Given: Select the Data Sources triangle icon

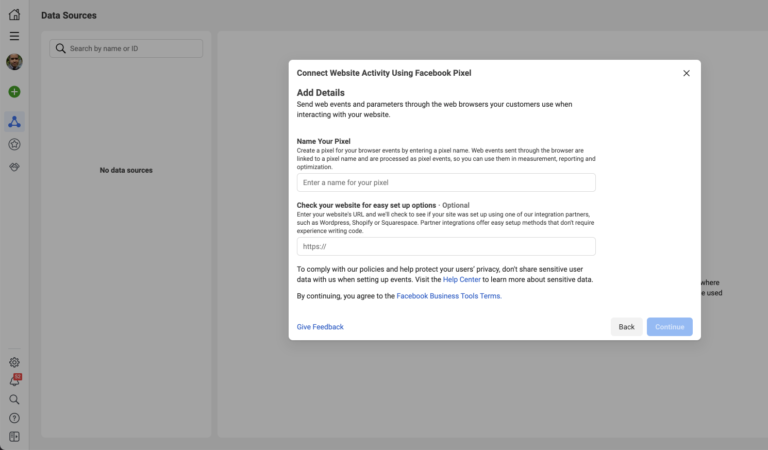Looking at the screenshot, I should (x=14, y=121).
